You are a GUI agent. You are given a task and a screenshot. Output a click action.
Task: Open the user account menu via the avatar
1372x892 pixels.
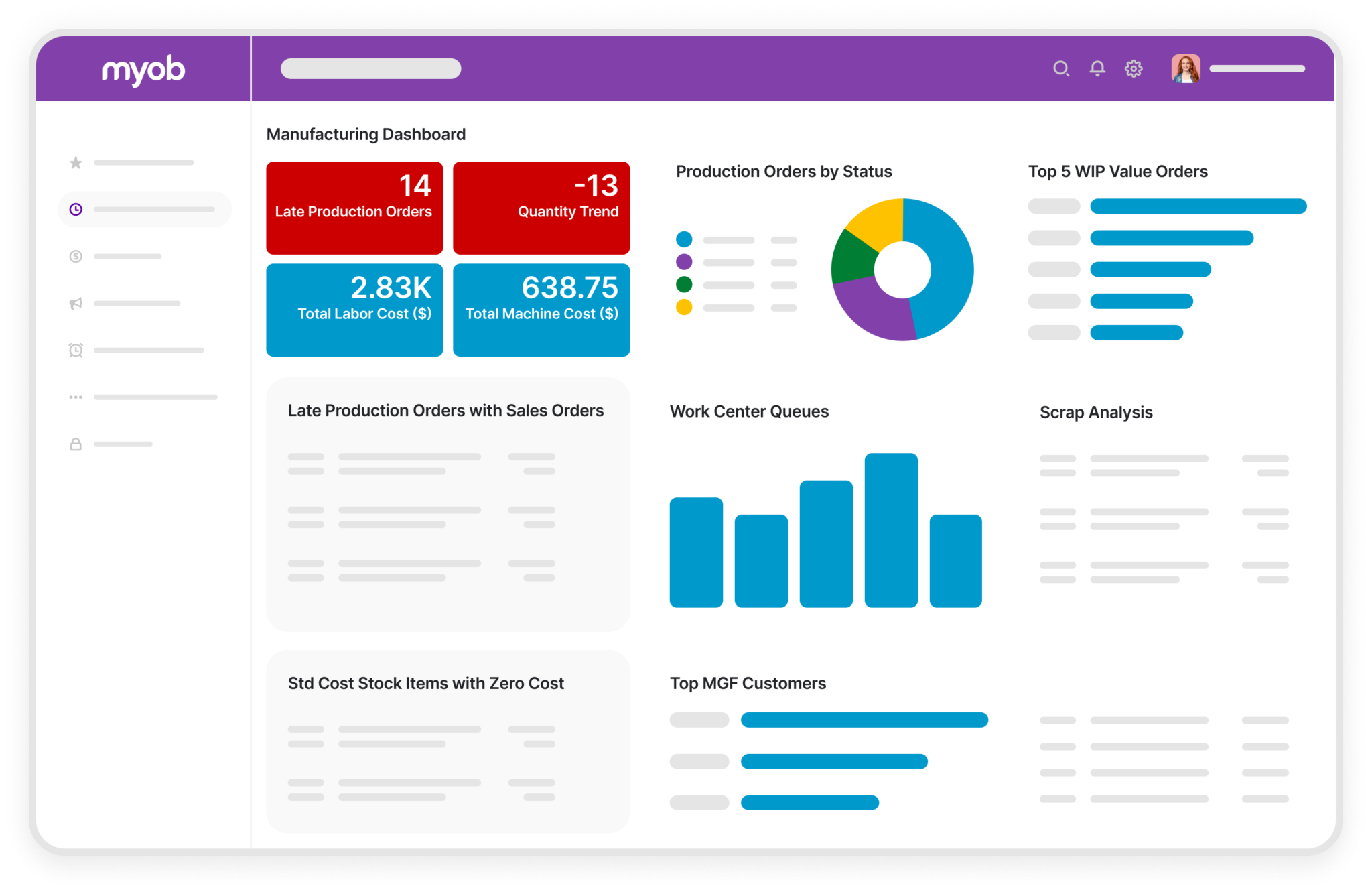tap(1184, 68)
